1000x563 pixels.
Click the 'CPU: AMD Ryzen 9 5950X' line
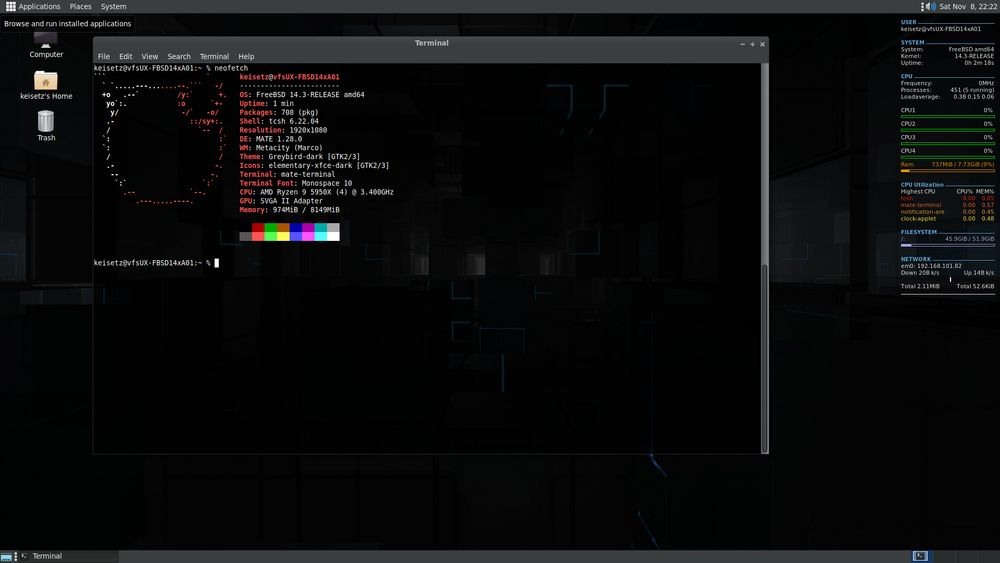click(x=316, y=192)
